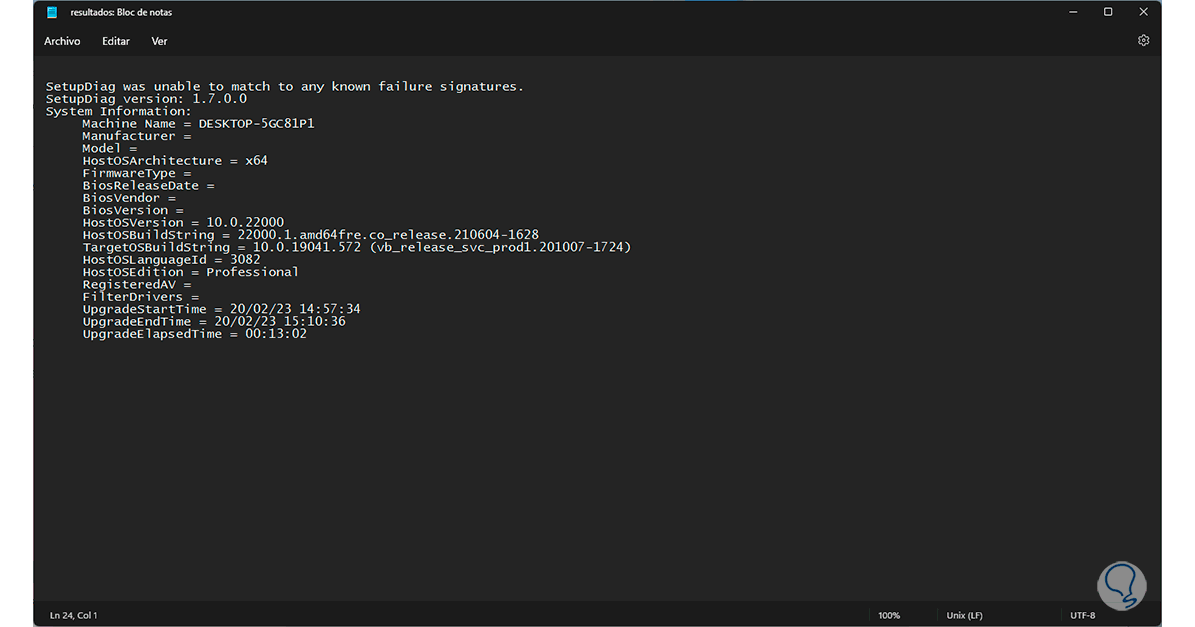
Task: Click the HostOSArchitecture = x64 line
Action: [175, 161]
